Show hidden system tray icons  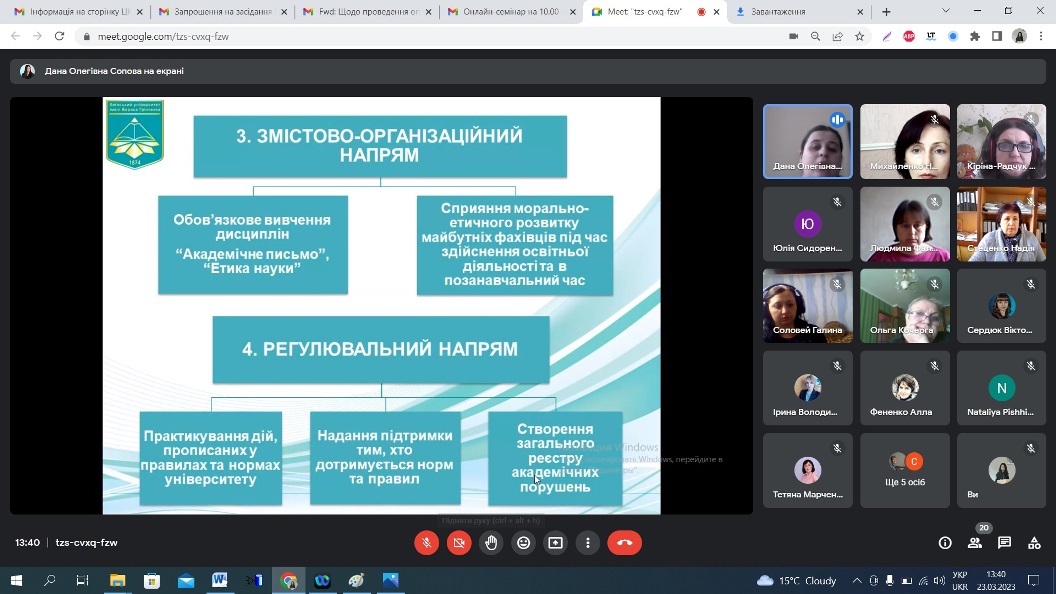pos(857,581)
